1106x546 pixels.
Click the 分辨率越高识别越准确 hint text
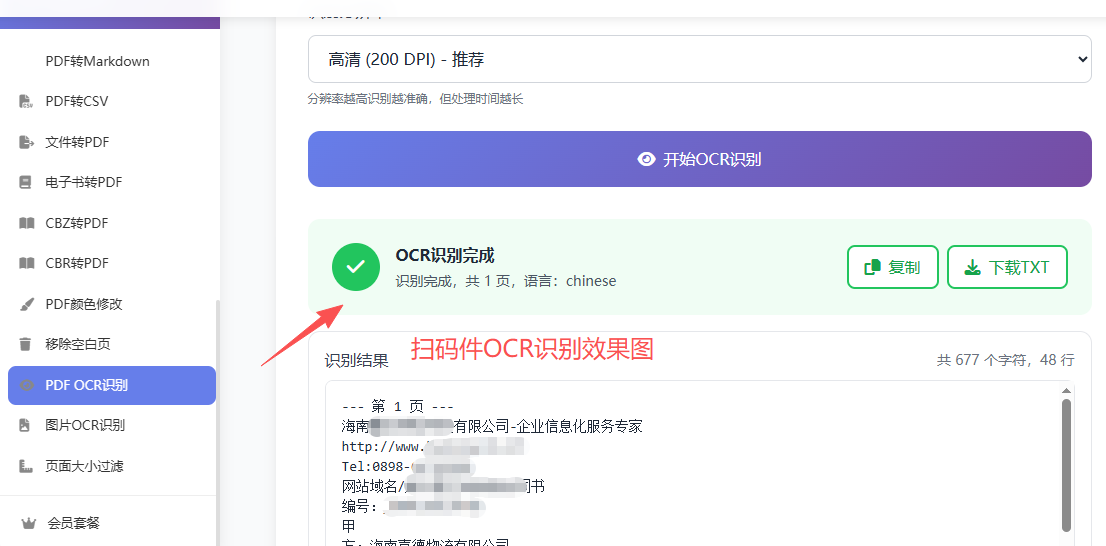(x=415, y=99)
